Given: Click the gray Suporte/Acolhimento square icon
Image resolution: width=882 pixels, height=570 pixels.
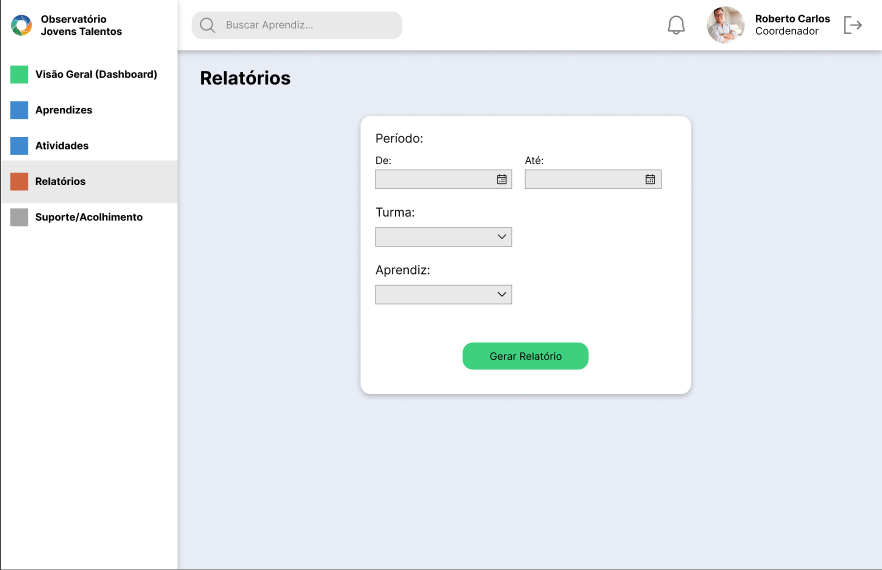Looking at the screenshot, I should [x=19, y=217].
